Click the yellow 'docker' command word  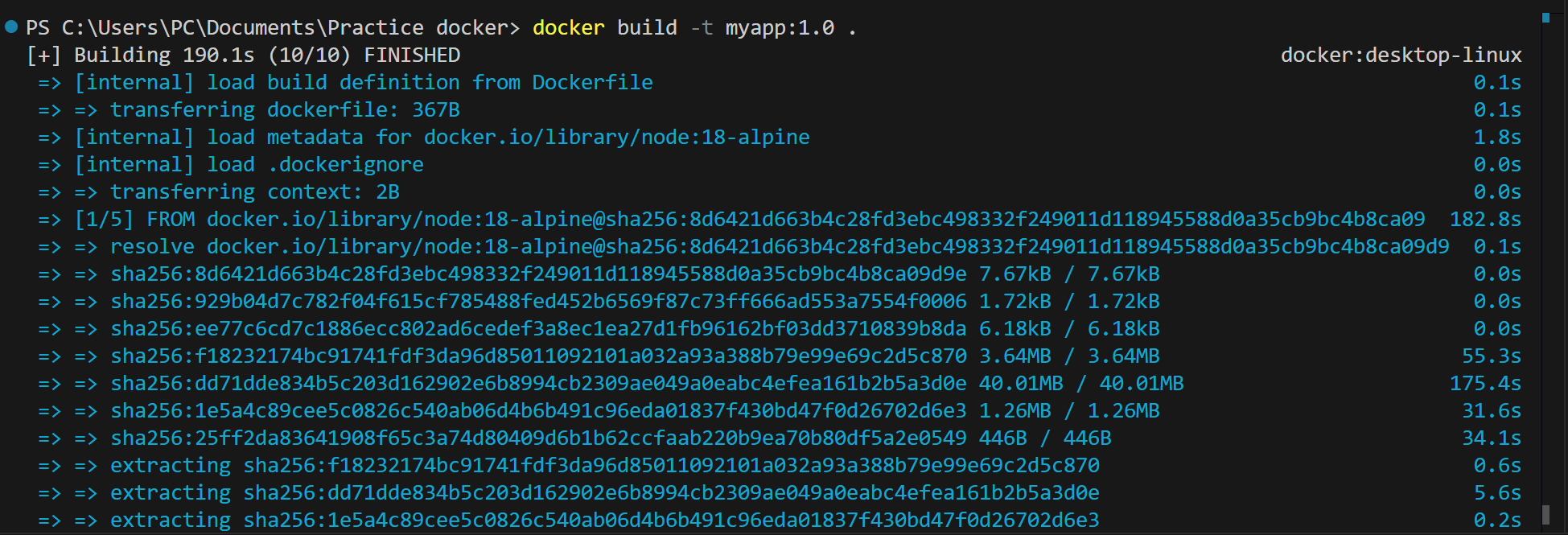pos(568,28)
